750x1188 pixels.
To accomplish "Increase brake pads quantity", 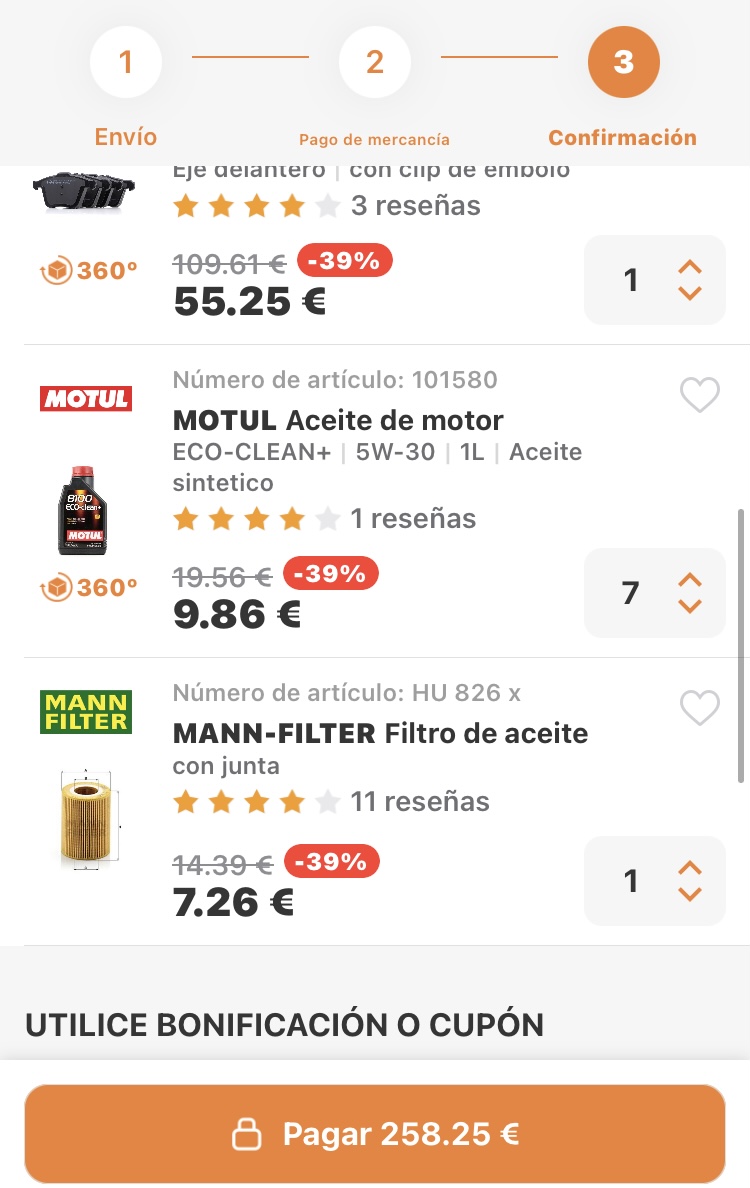I will (690, 266).
